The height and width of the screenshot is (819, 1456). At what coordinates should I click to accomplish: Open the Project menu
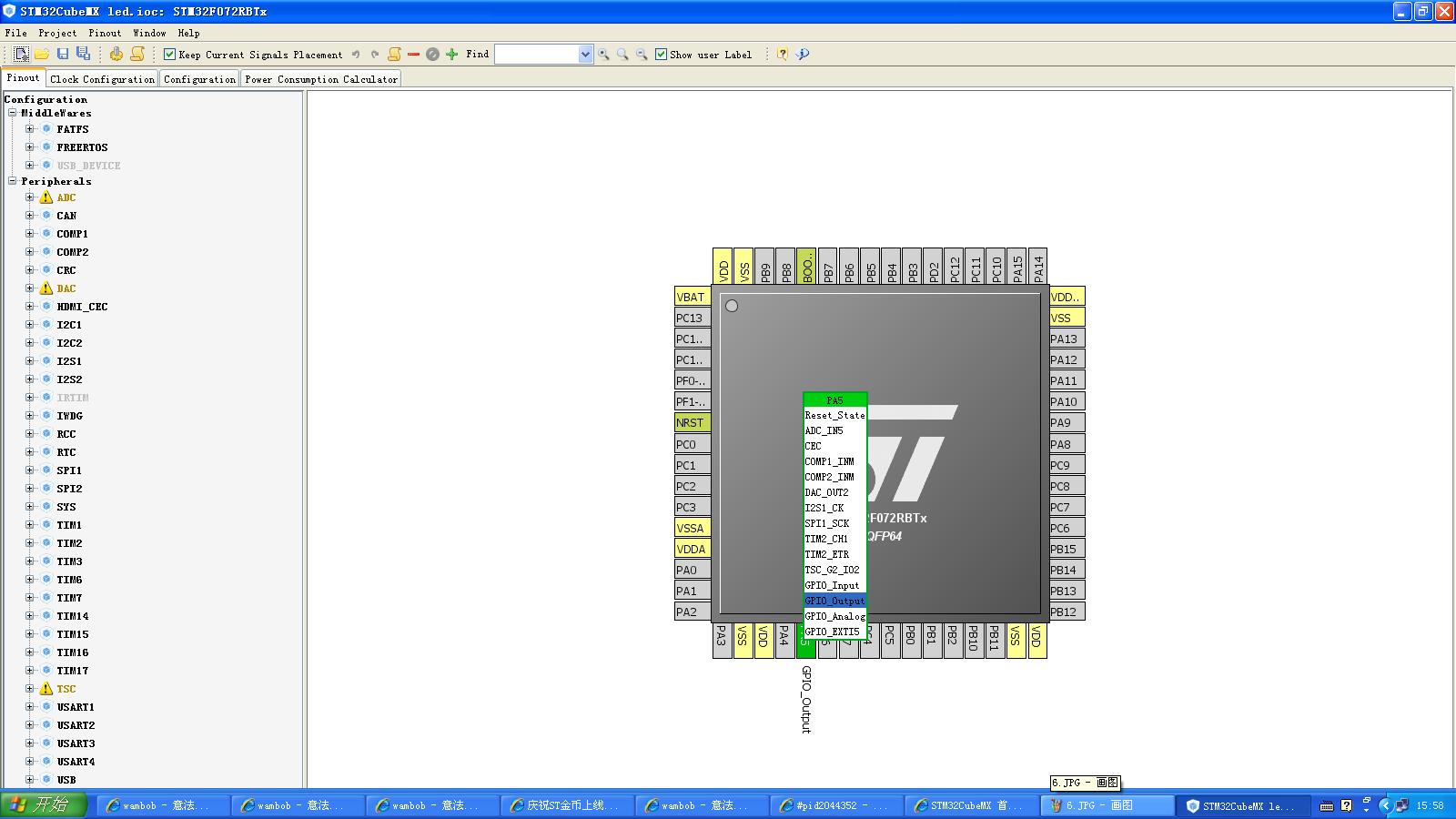click(x=57, y=33)
